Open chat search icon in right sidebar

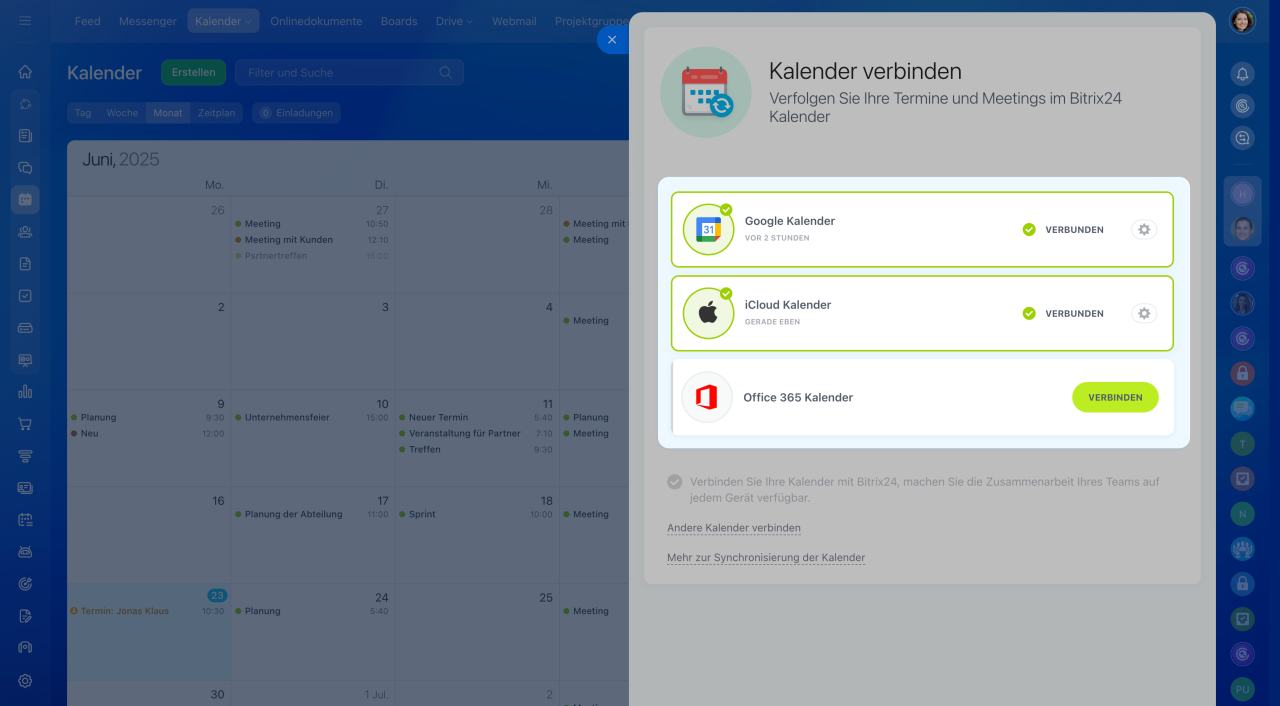pos(1242,139)
